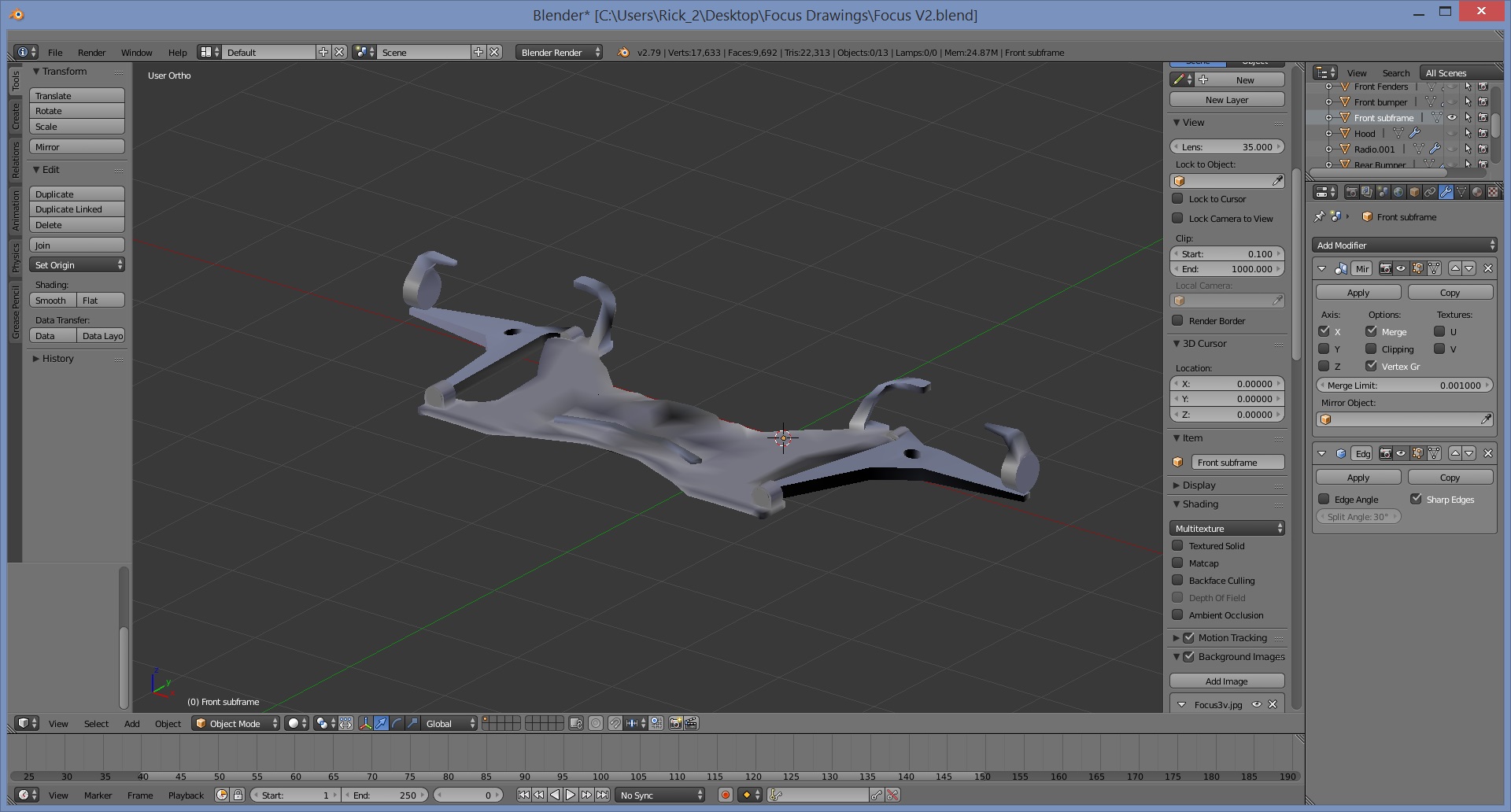The image size is (1511, 812).
Task: Move the Mirror modifier up
Action: click(x=1455, y=268)
